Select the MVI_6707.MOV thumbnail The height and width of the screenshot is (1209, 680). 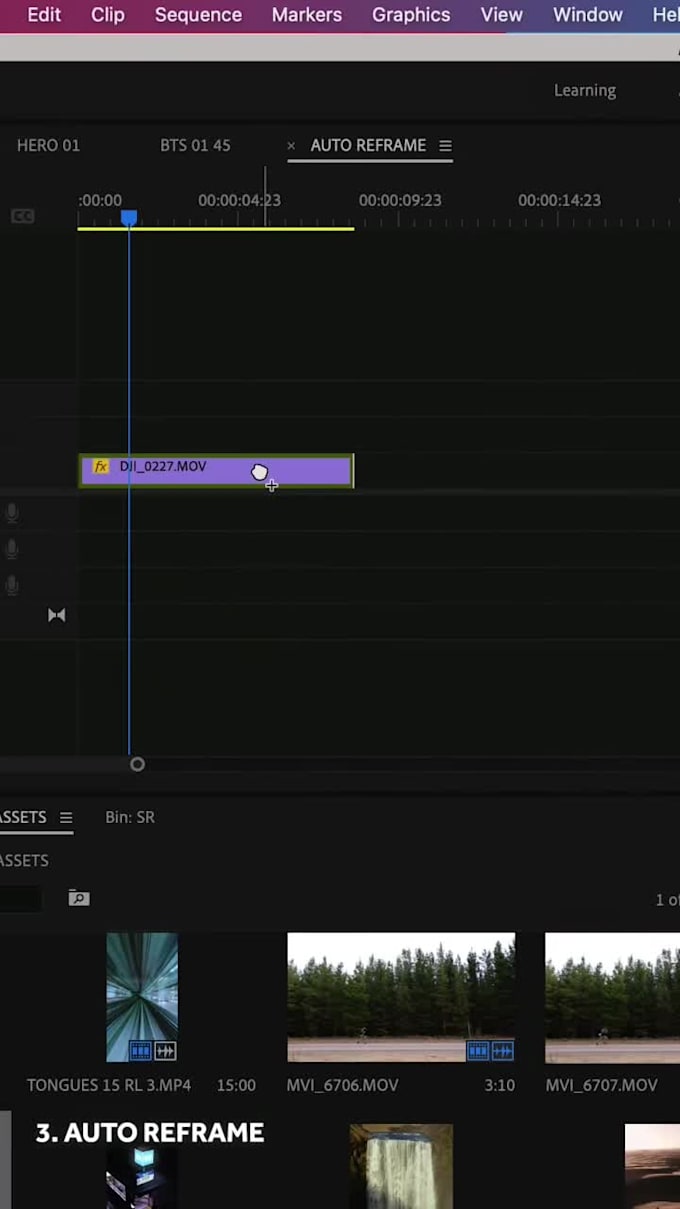click(x=612, y=997)
